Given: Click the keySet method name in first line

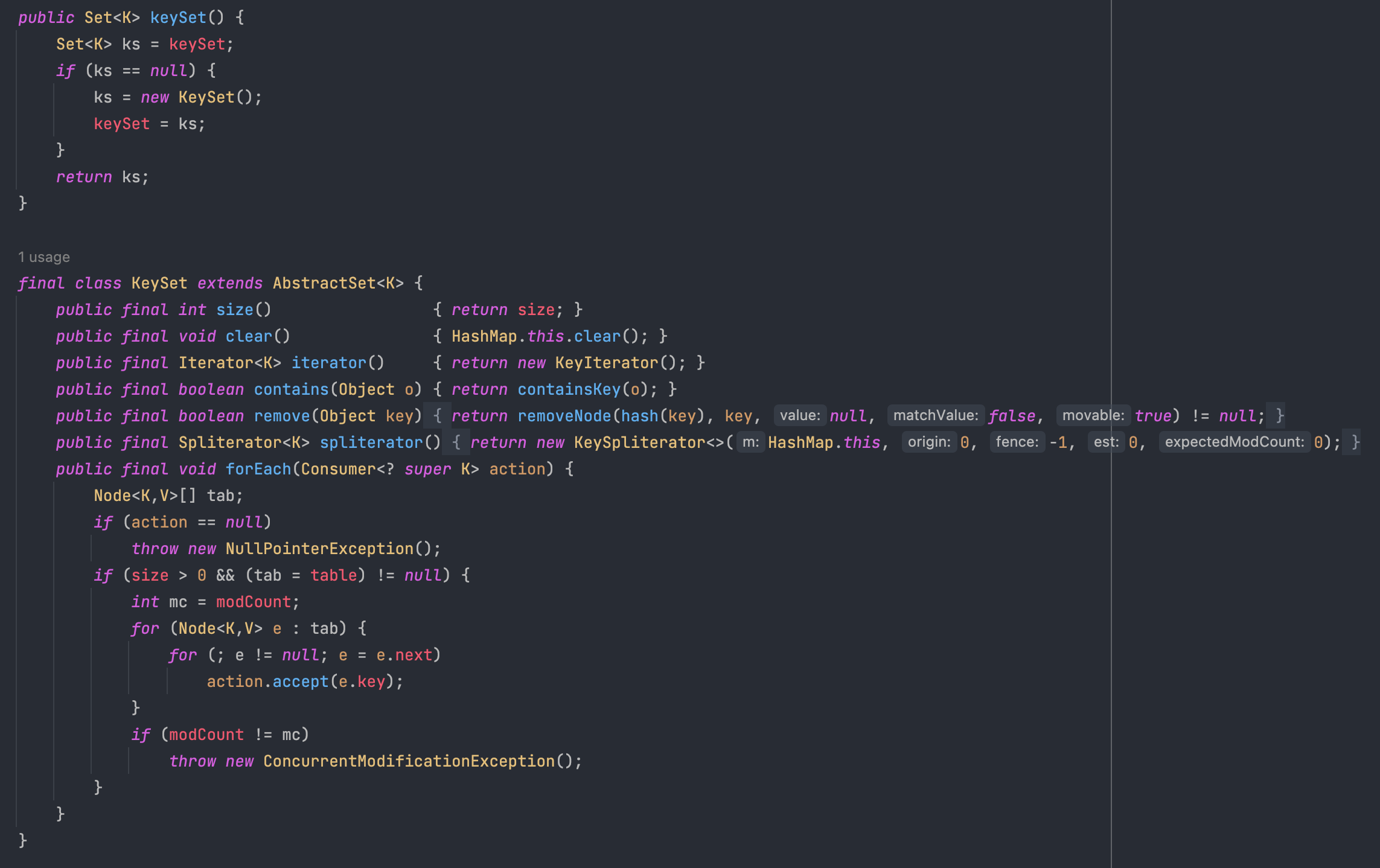Looking at the screenshot, I should [x=178, y=18].
